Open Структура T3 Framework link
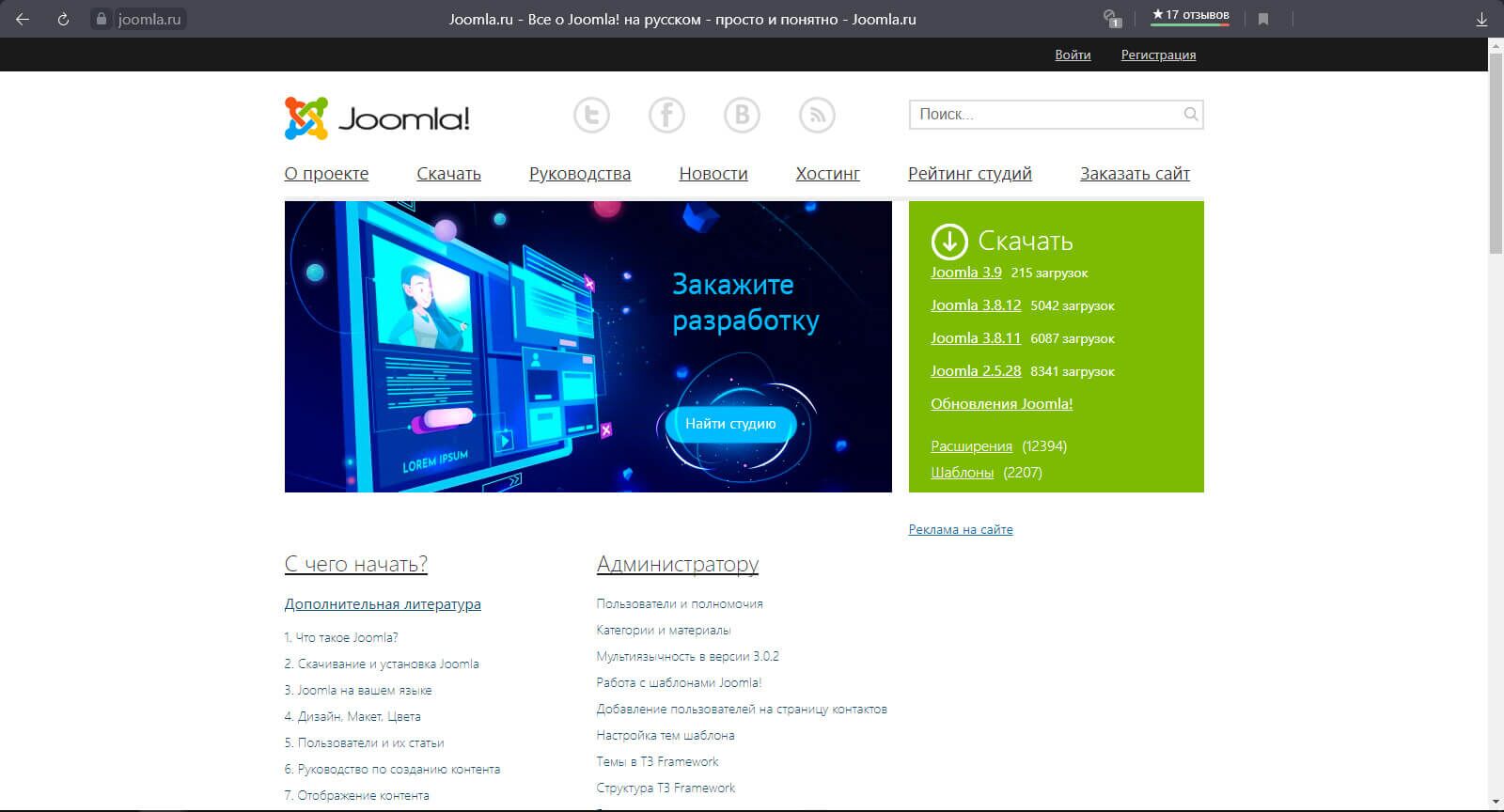 (666, 788)
